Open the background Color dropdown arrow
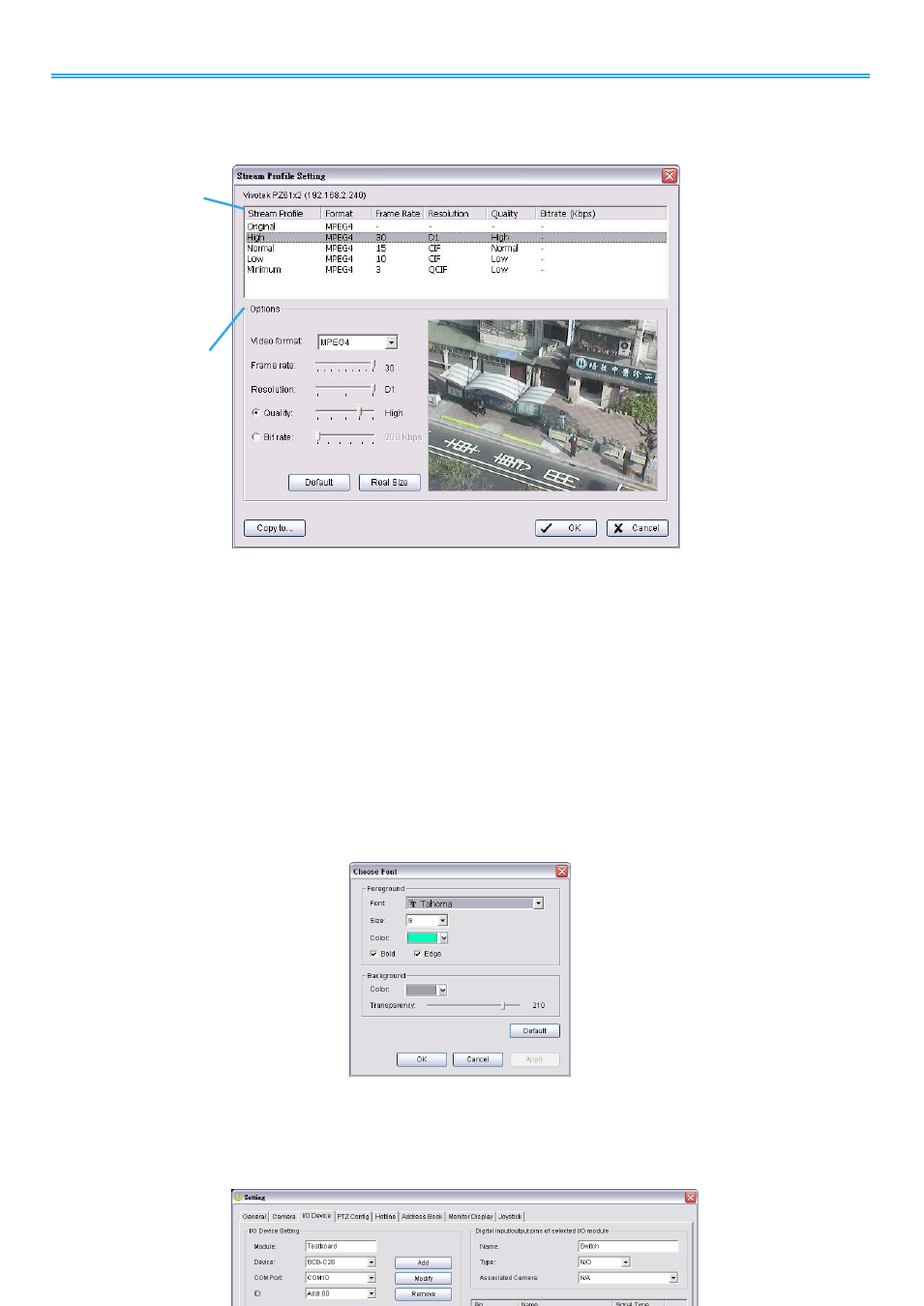Viewport: 924px width, 1306px height. click(442, 991)
